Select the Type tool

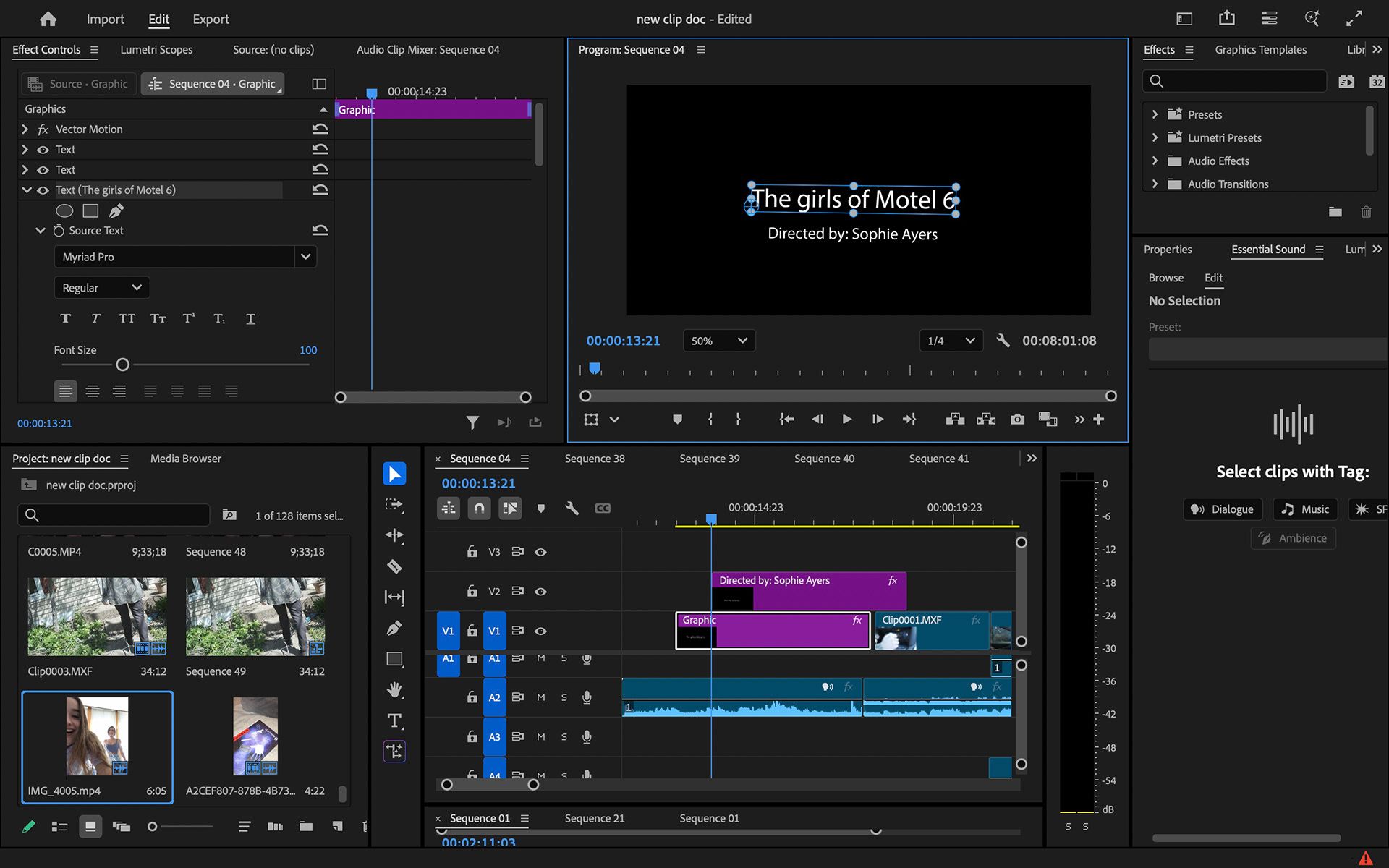coord(394,720)
